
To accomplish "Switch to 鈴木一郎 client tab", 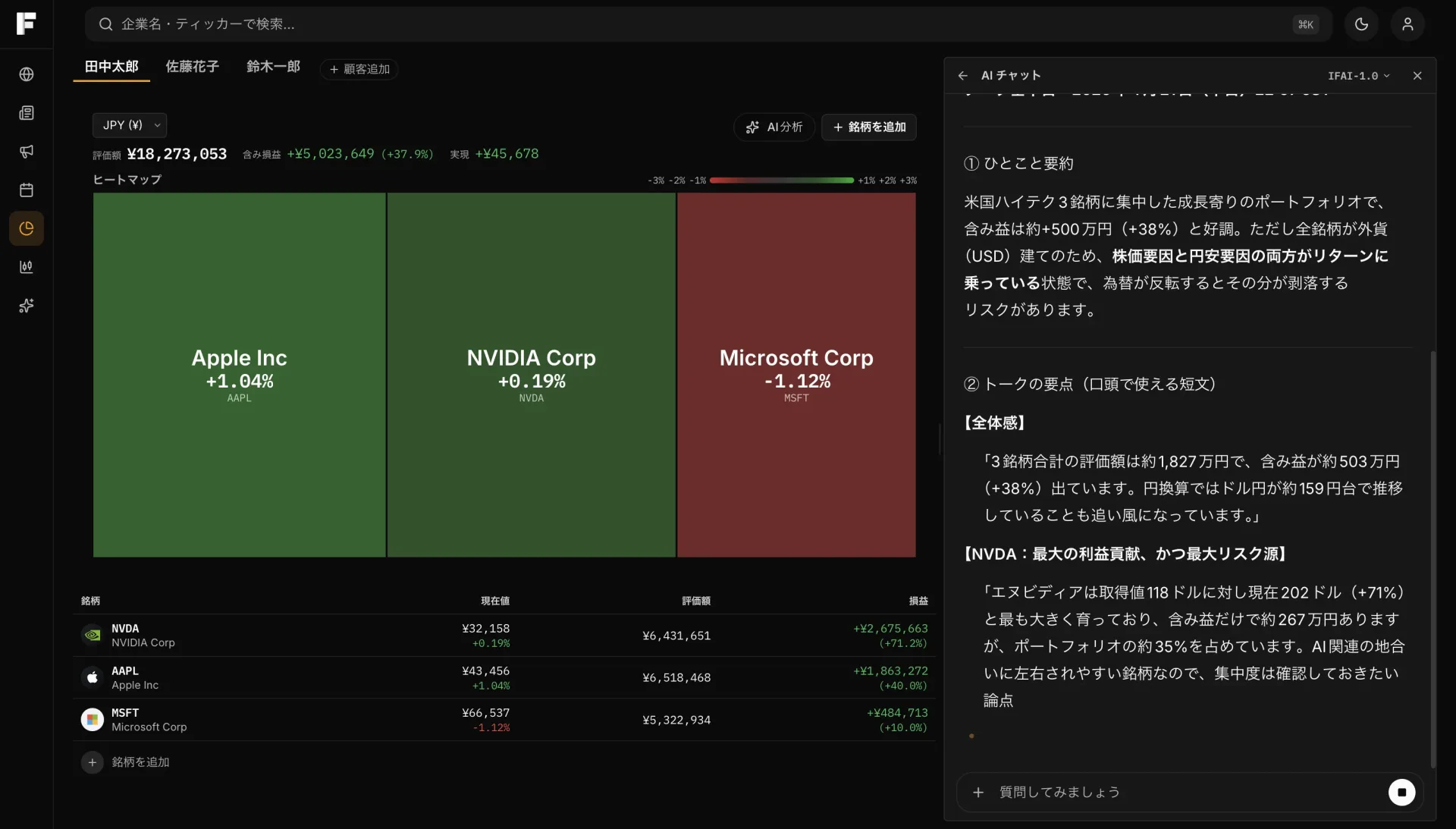I will pos(273,67).
